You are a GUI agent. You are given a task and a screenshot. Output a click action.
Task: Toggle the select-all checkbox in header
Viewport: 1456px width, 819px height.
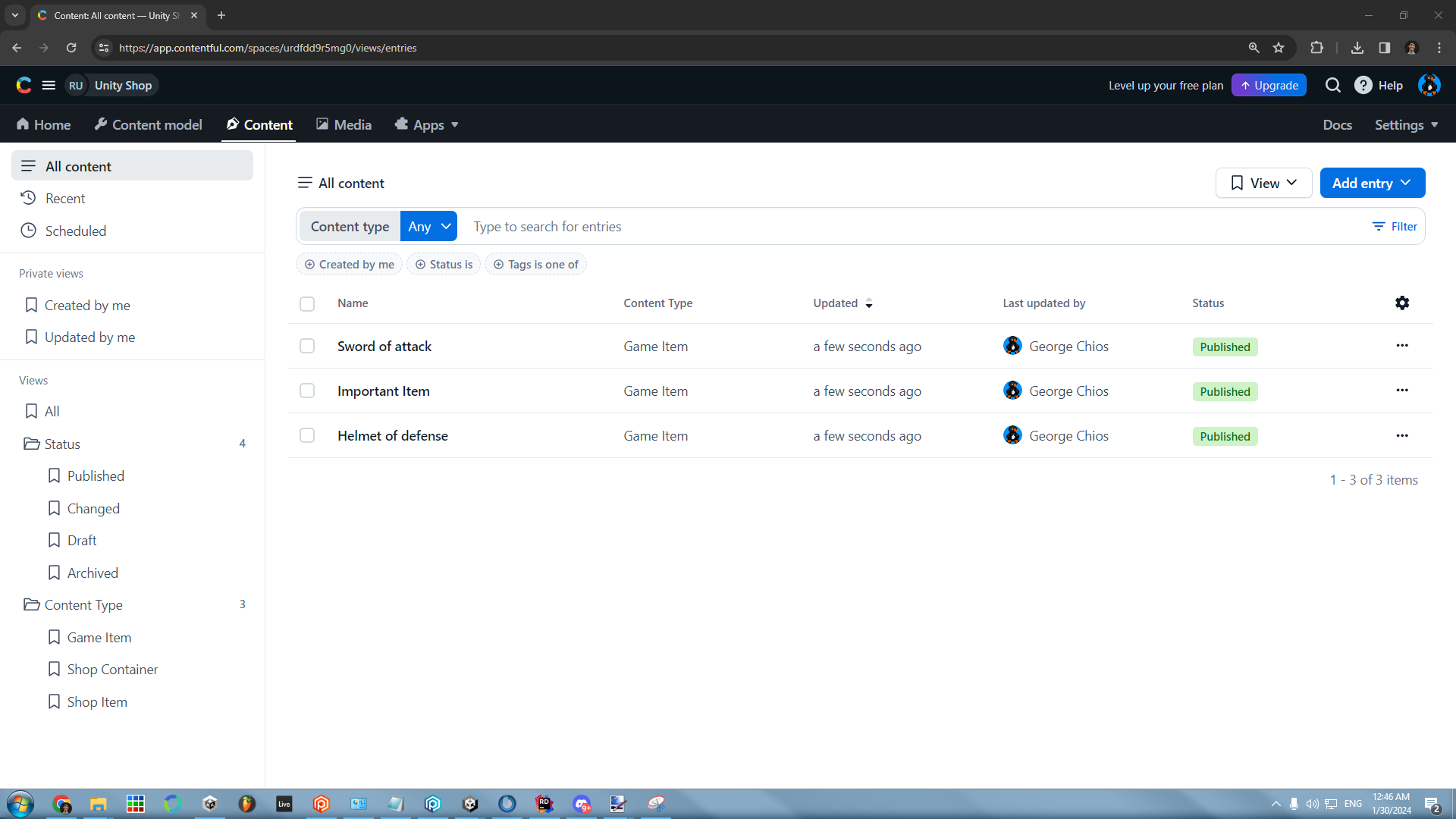pos(307,303)
